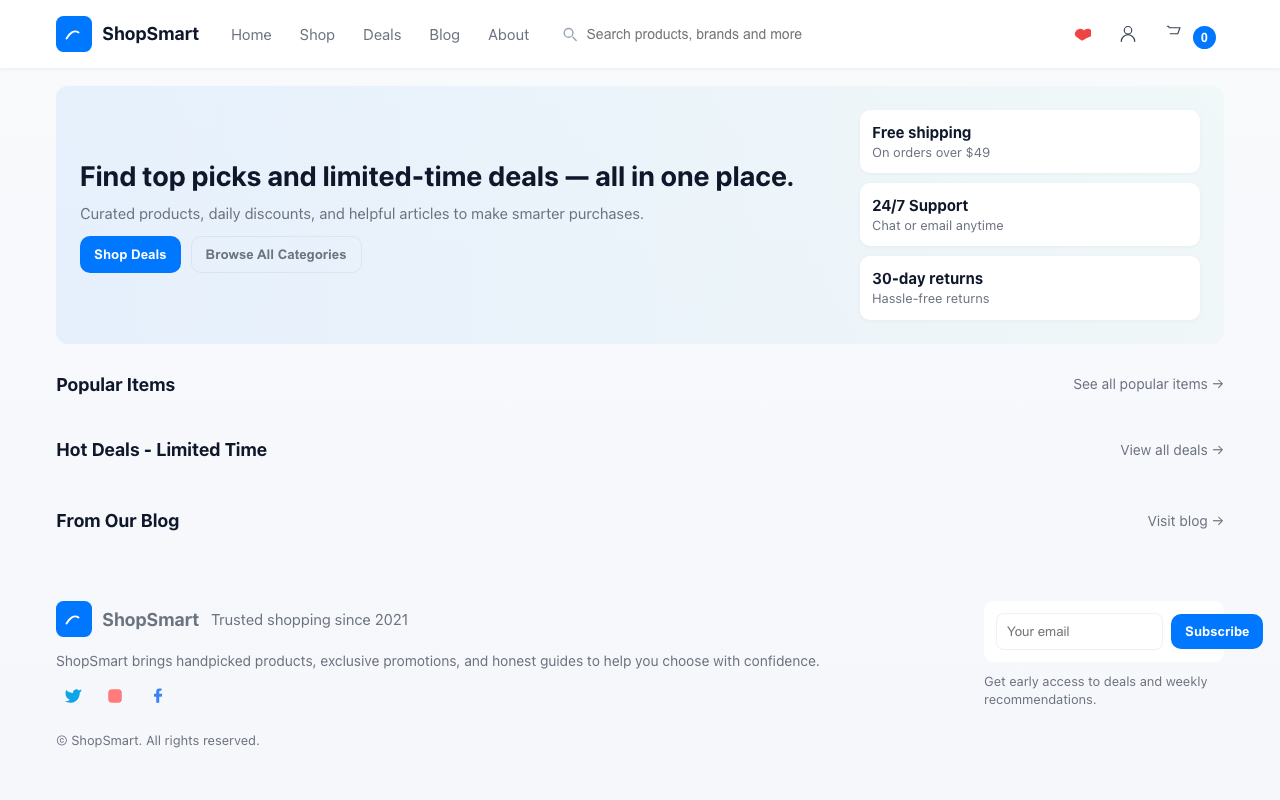The height and width of the screenshot is (800, 1280).
Task: Open the Visit blog link
Action: (x=1184, y=520)
